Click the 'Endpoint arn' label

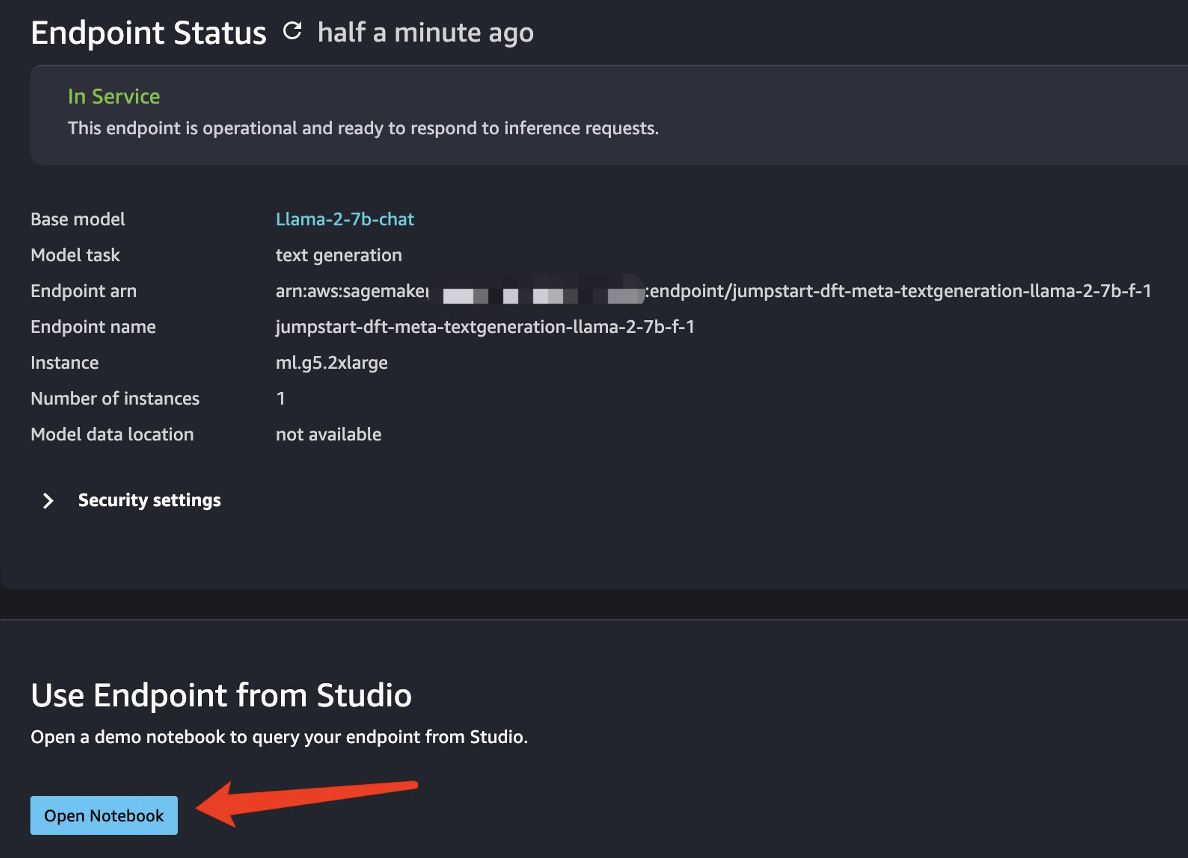[83, 291]
